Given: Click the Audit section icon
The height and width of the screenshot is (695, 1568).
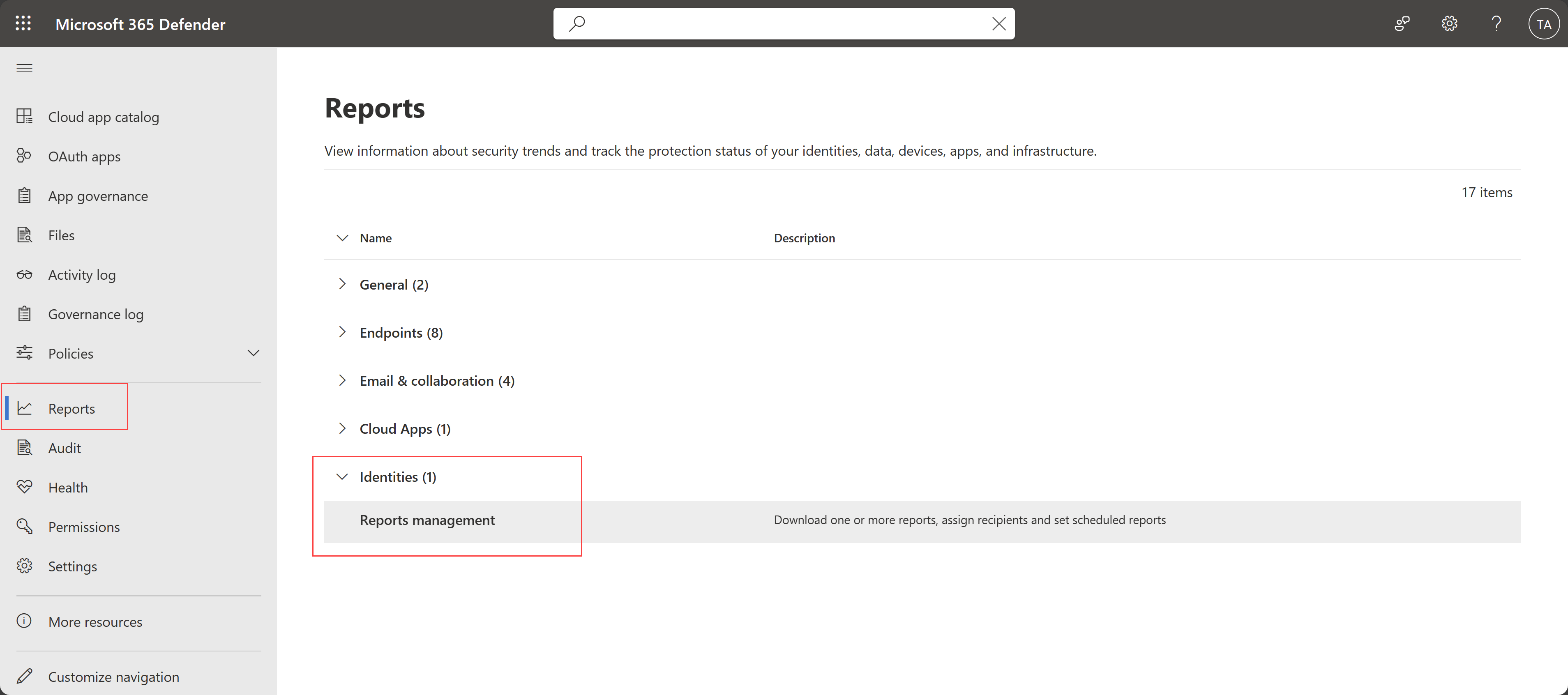Looking at the screenshot, I should (25, 447).
